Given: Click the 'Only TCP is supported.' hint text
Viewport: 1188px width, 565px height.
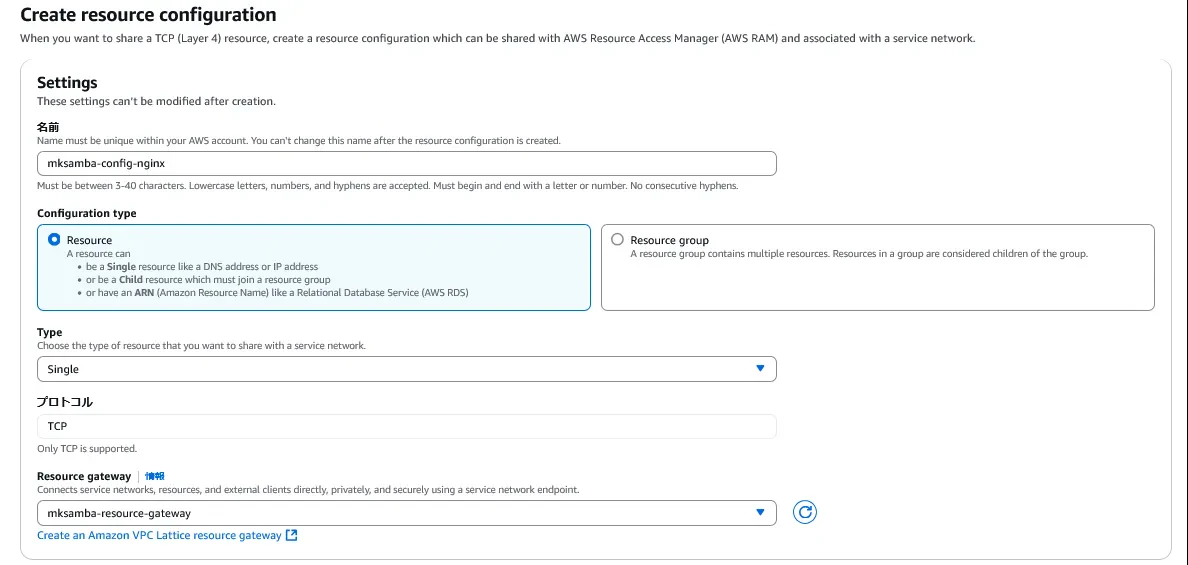Looking at the screenshot, I should pyautogui.click(x=87, y=448).
